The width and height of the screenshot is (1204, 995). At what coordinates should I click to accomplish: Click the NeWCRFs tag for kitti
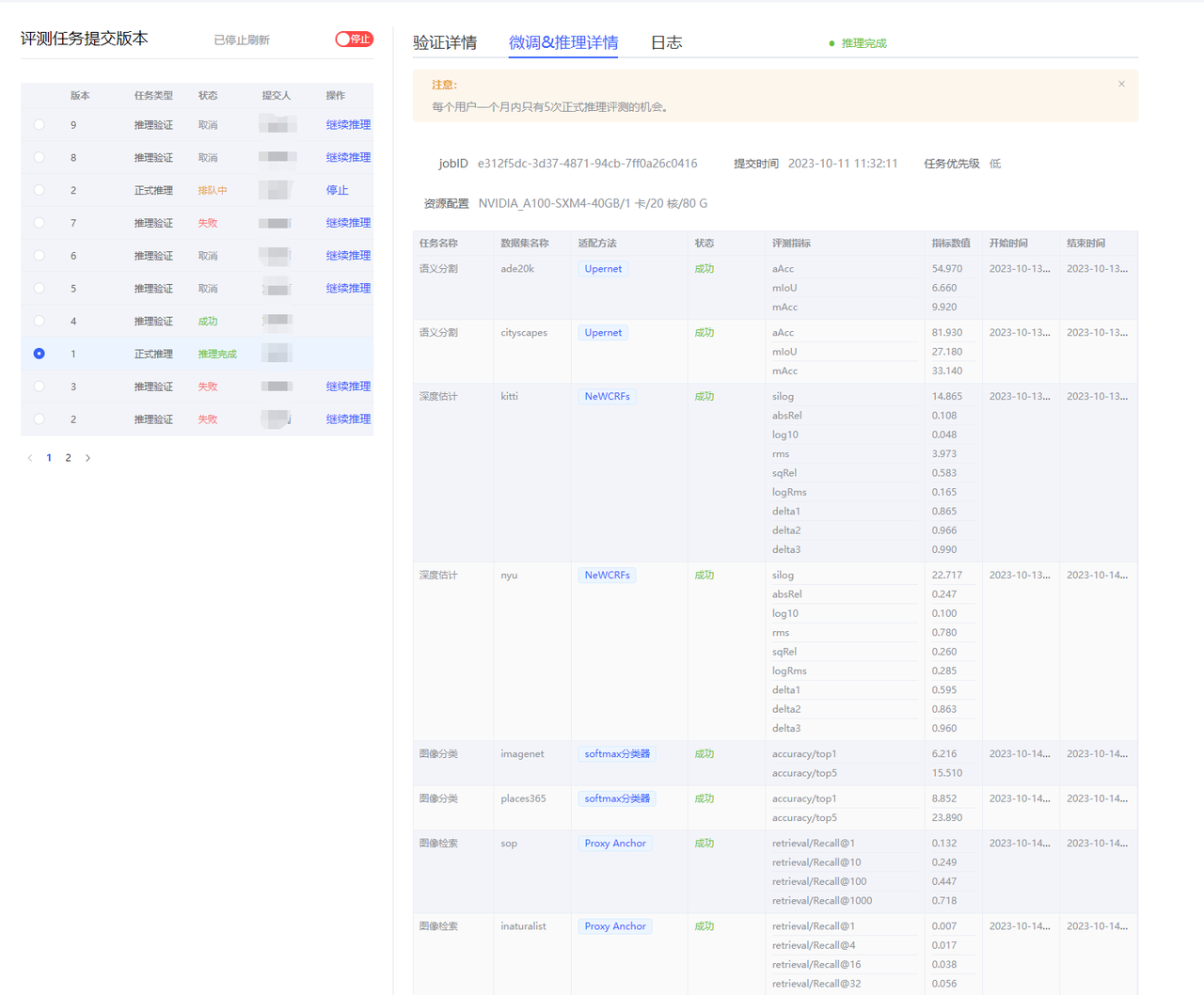[607, 397]
